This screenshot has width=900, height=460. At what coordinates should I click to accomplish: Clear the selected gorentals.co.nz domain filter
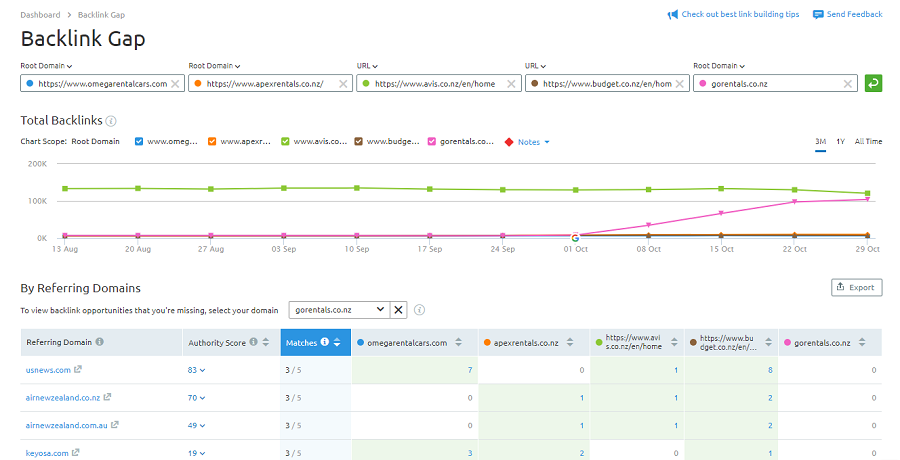398,310
